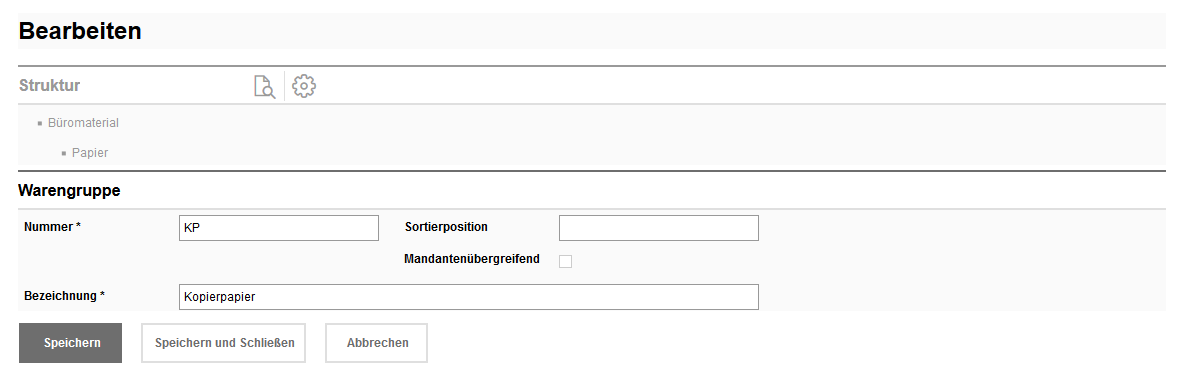1184x370 pixels.
Task: Focus the Bezeichnung field with Kopierpapier
Action: 468,297
